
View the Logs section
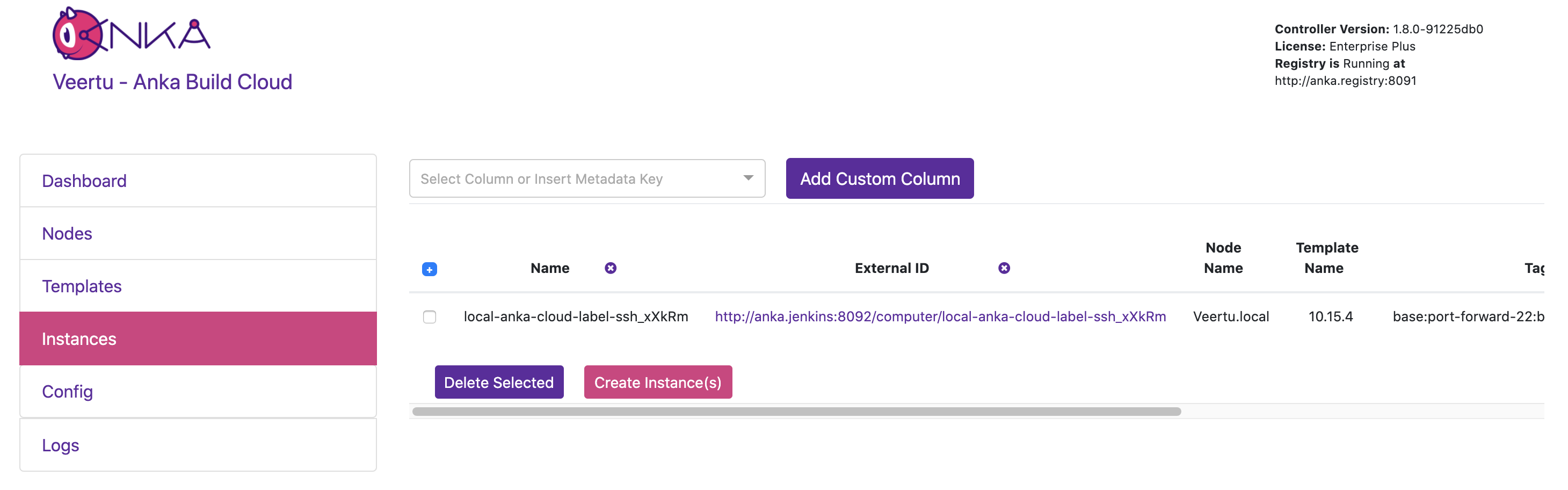[60, 445]
